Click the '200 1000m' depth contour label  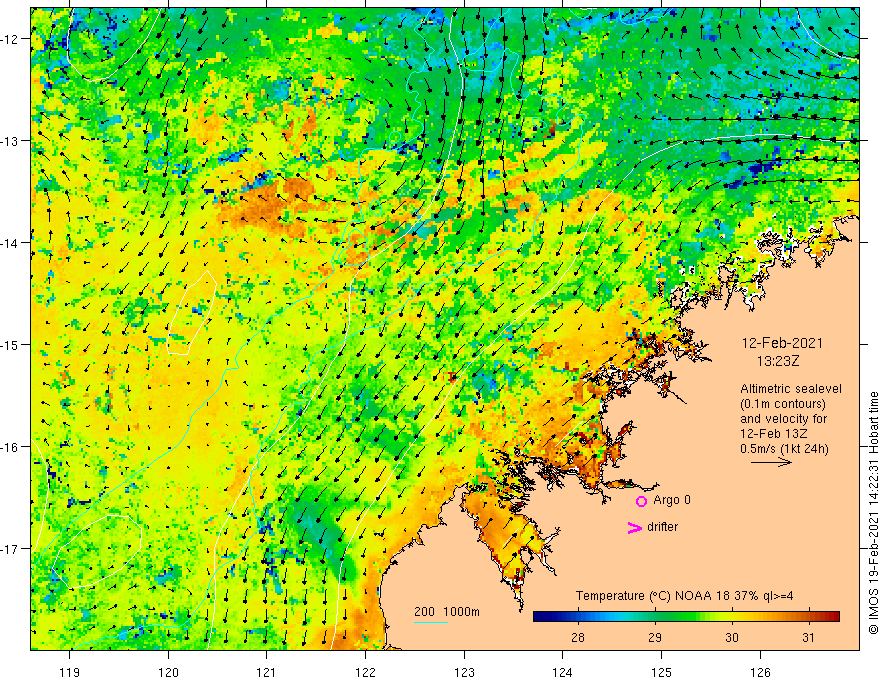point(447,612)
